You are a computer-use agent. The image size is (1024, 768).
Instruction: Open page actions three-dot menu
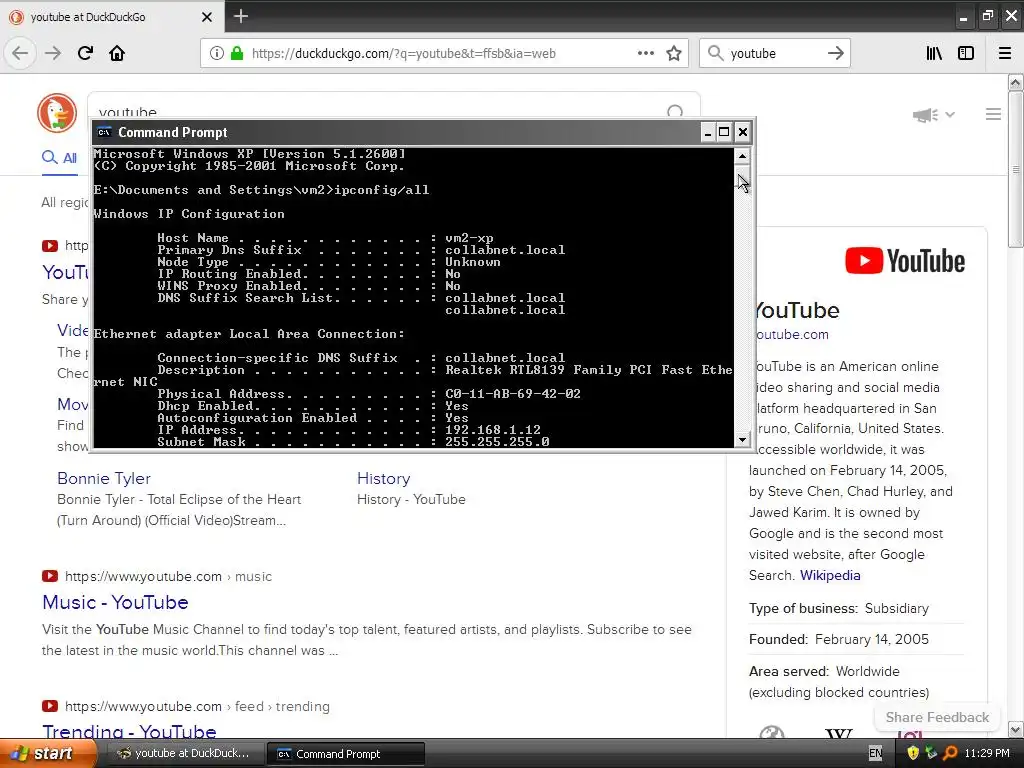point(646,53)
